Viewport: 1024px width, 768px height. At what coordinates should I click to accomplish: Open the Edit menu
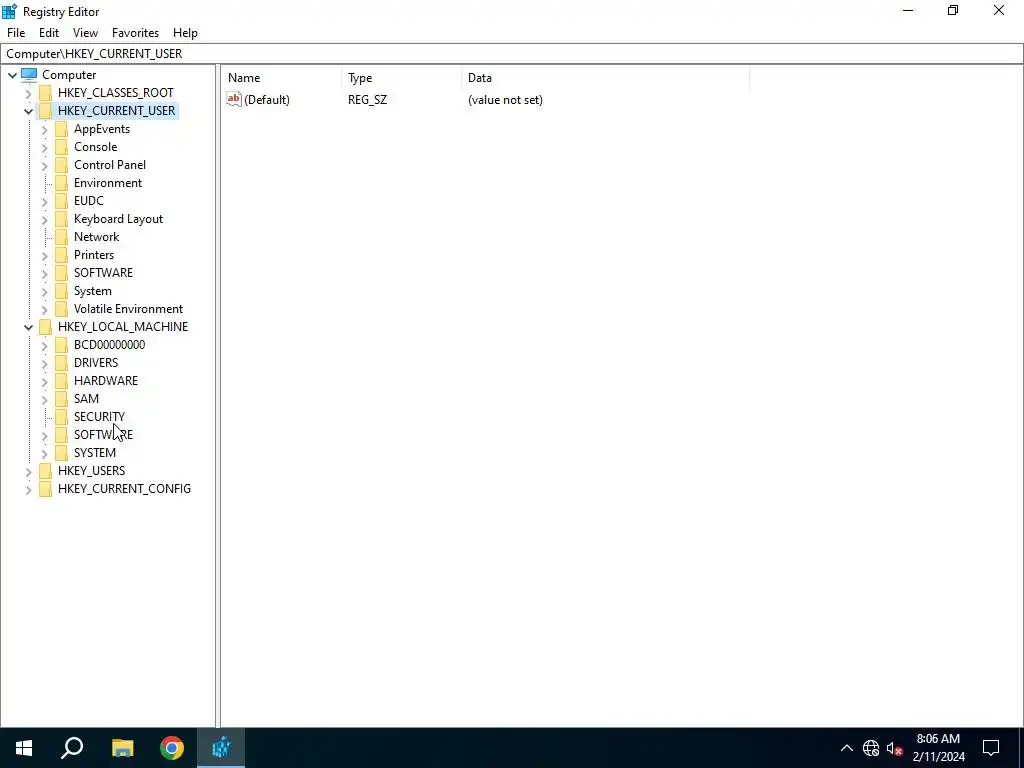49,33
